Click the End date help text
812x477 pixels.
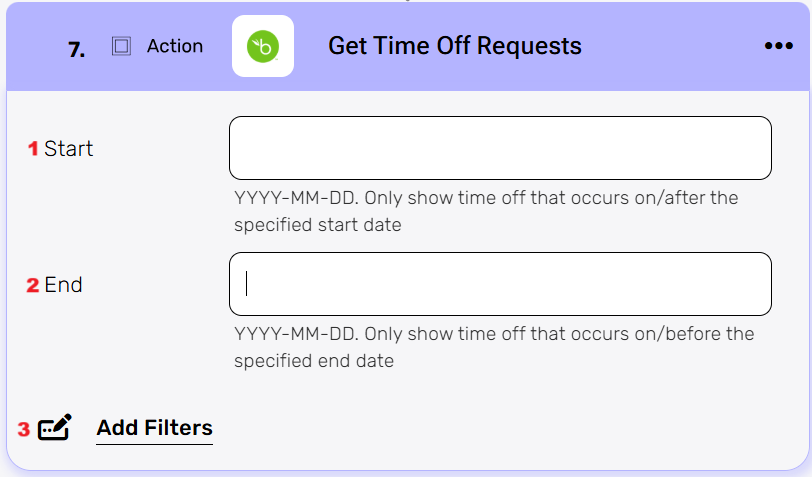(494, 347)
